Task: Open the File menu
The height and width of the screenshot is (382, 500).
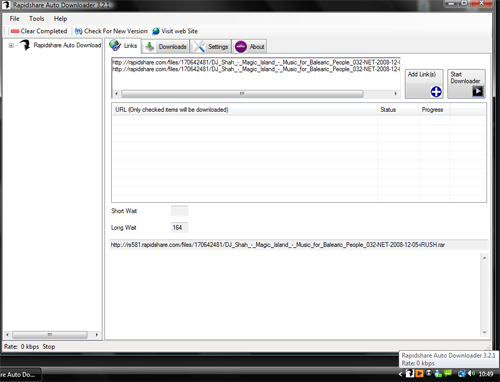Action: tap(14, 19)
